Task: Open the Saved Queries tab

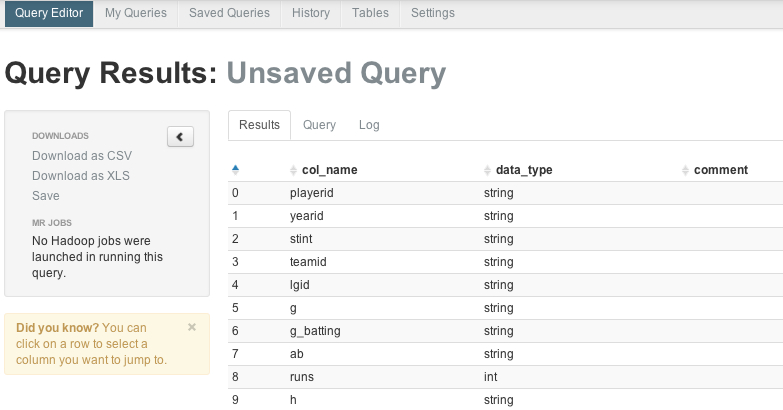Action: 229,13
